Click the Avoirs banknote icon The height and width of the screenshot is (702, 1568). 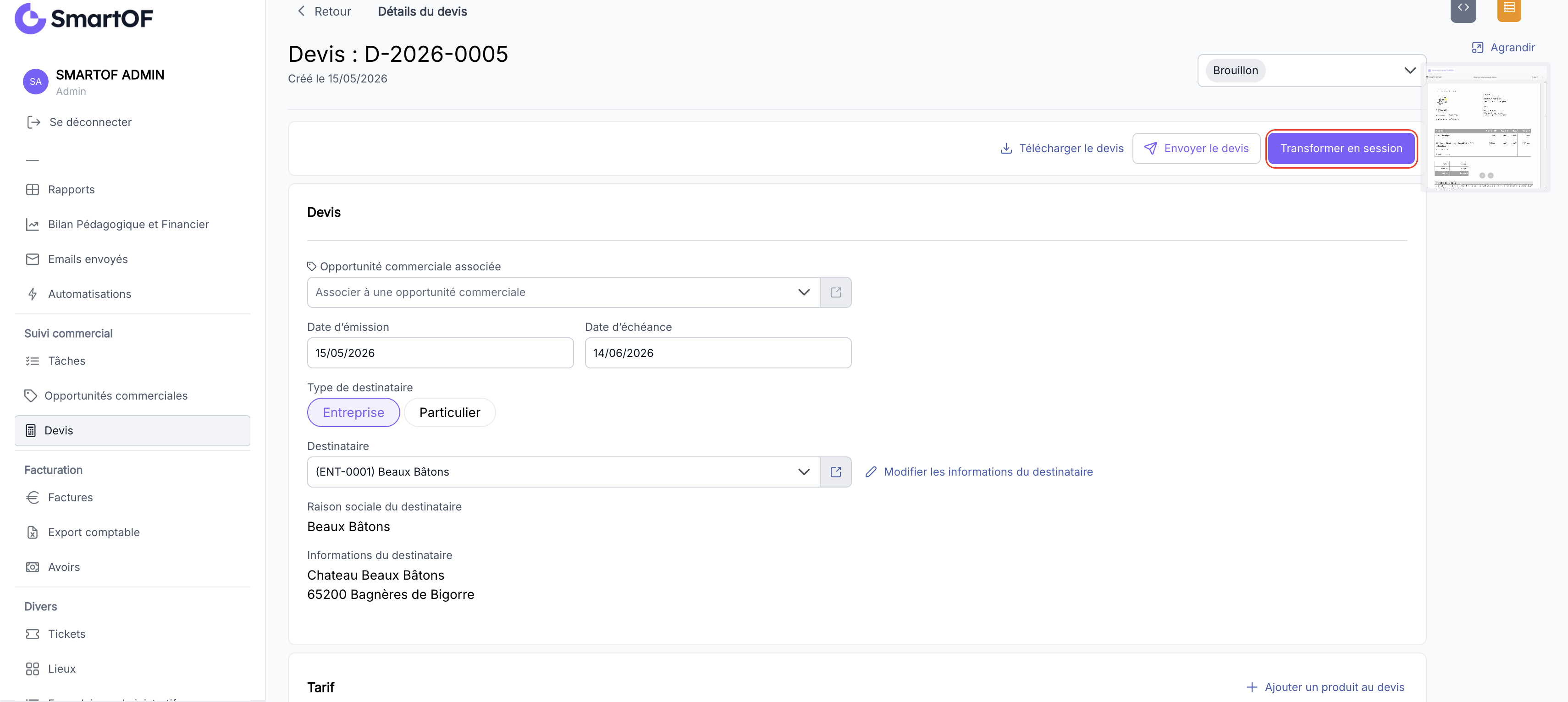point(32,567)
